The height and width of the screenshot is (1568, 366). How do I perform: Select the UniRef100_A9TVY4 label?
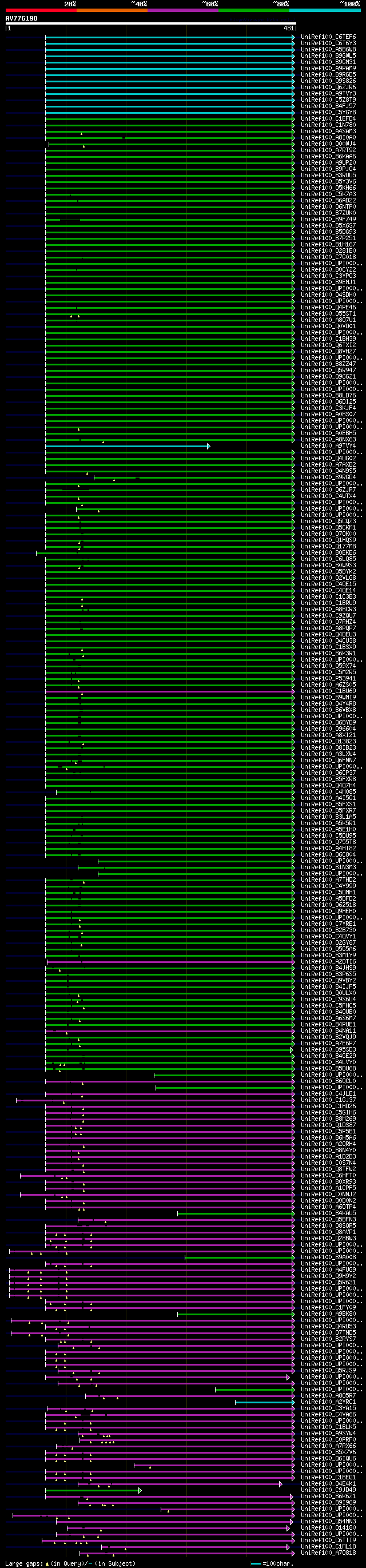click(328, 446)
